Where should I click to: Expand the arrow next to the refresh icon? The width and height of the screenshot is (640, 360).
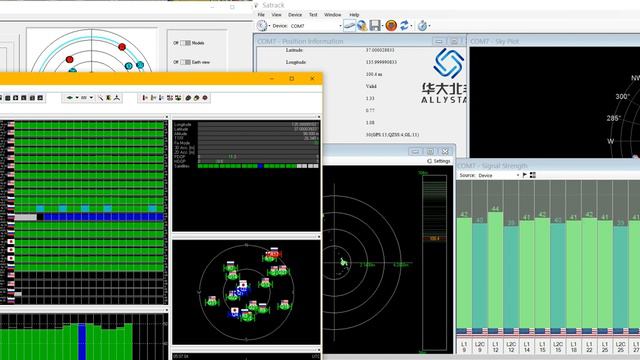point(411,26)
